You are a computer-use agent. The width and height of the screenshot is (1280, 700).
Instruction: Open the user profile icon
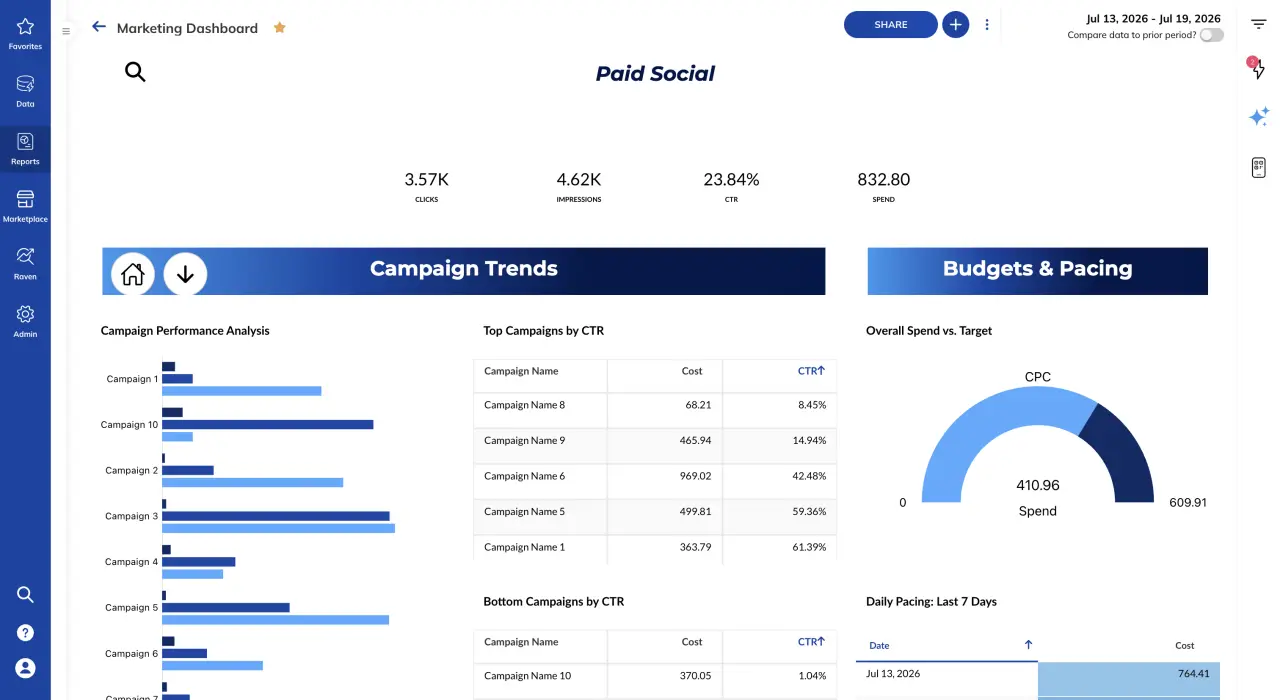(25, 667)
